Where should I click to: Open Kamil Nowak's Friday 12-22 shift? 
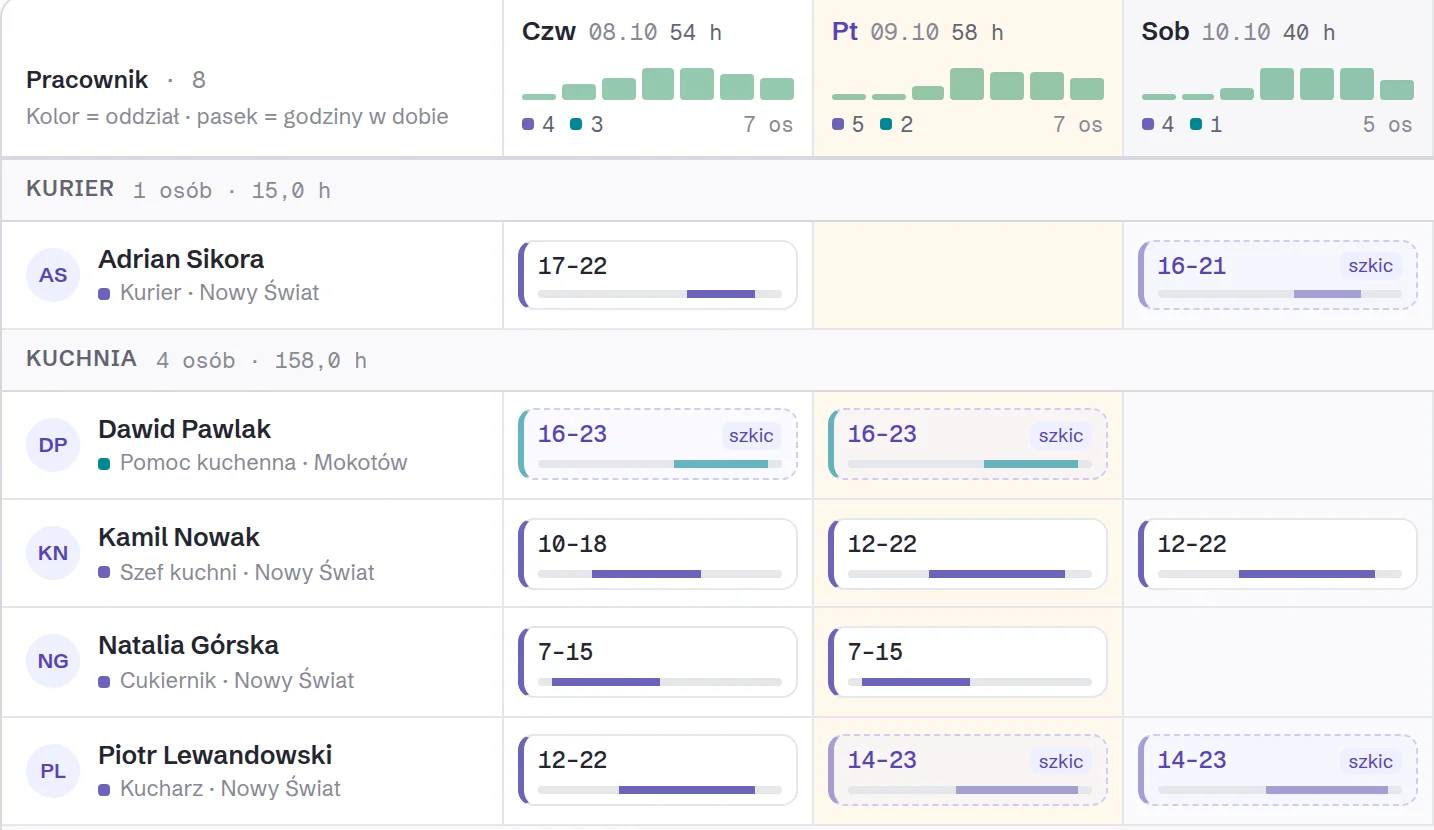pyautogui.click(x=968, y=553)
